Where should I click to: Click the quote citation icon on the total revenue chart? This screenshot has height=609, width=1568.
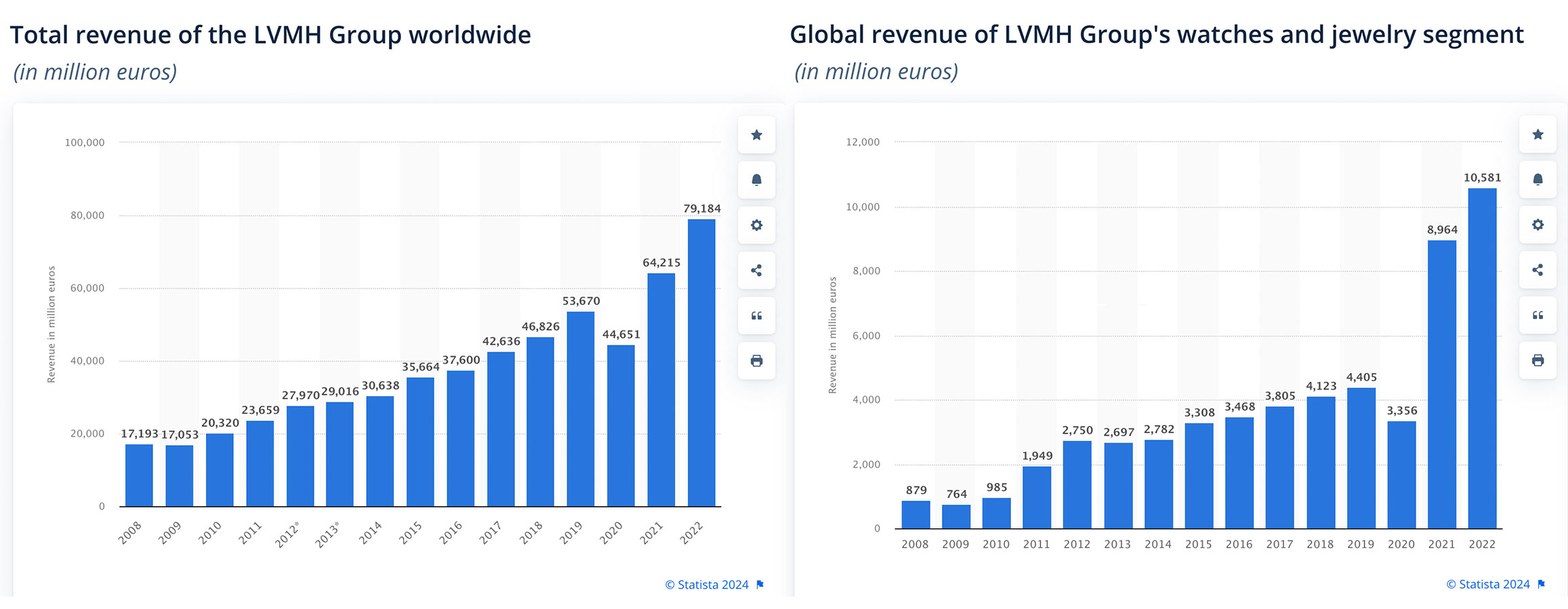[756, 316]
